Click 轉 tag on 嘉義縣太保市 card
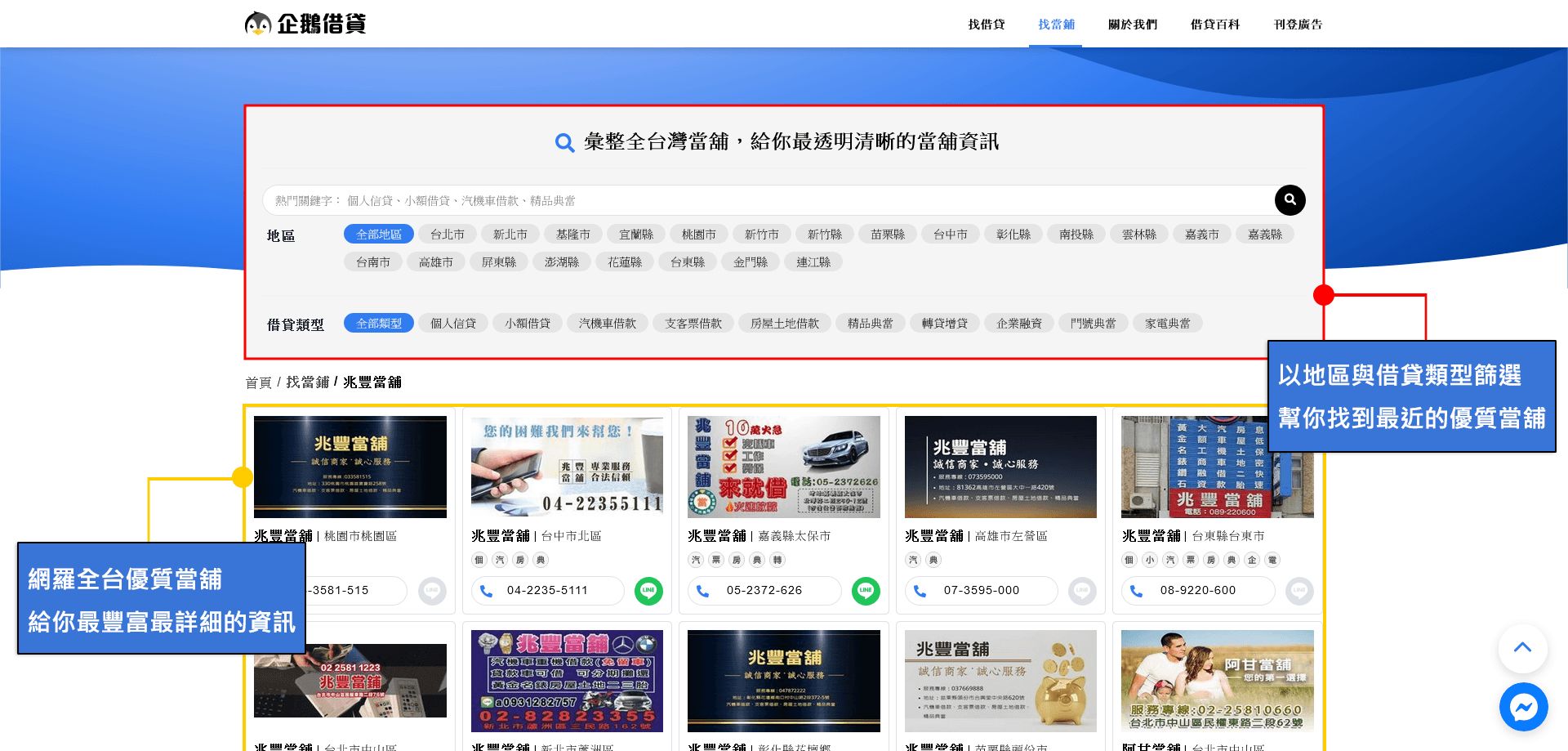 click(777, 560)
